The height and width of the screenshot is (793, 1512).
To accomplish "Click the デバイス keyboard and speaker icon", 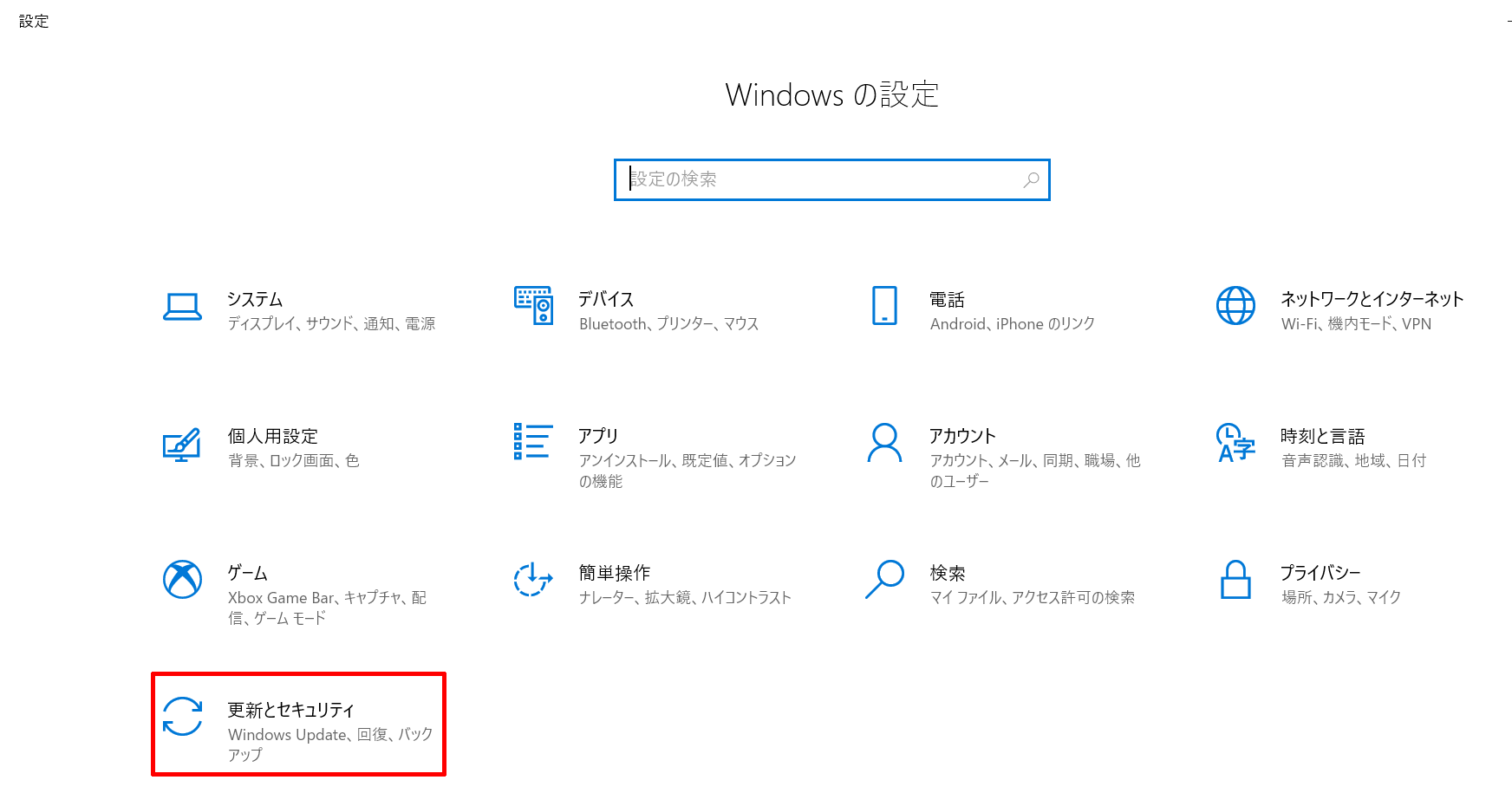I will [533, 305].
